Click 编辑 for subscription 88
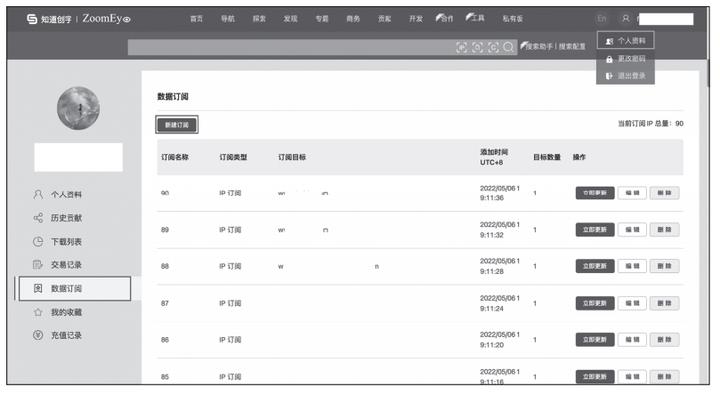 [x=632, y=266]
